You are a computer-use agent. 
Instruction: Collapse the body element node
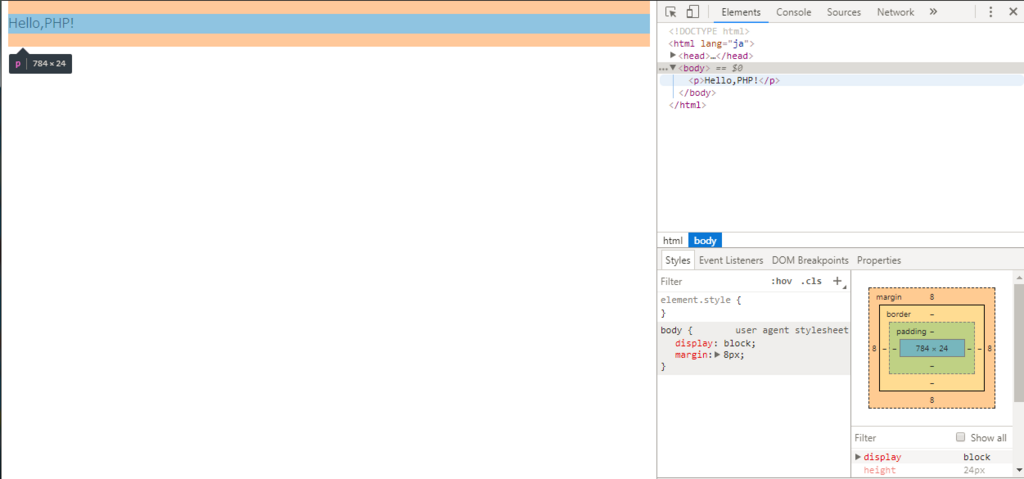click(673, 67)
